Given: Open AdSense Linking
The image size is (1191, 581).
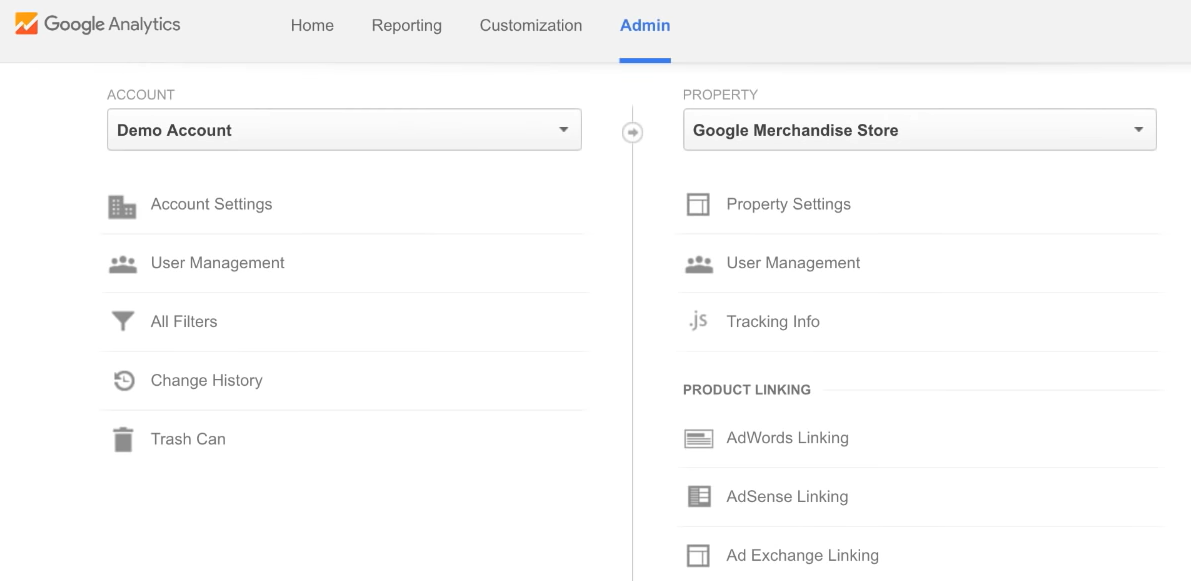Looking at the screenshot, I should click(x=787, y=497).
